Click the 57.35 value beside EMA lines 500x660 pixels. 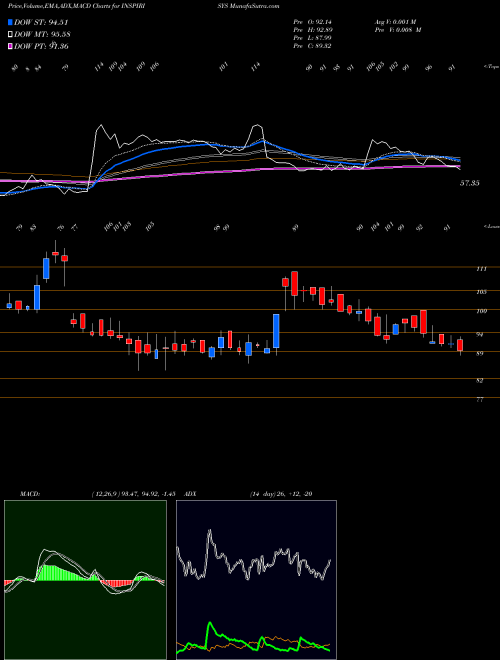(x=468, y=184)
